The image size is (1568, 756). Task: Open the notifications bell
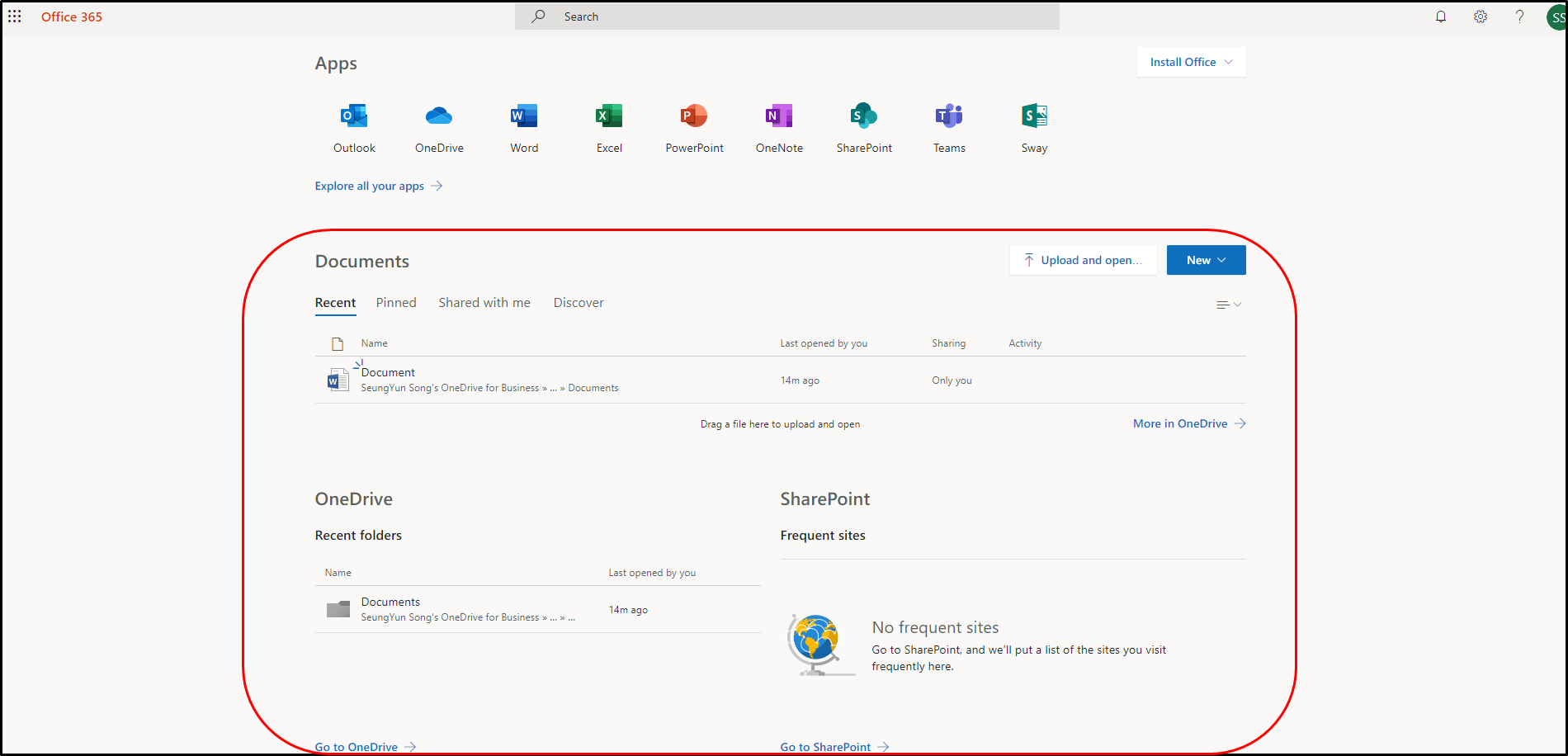click(1441, 17)
